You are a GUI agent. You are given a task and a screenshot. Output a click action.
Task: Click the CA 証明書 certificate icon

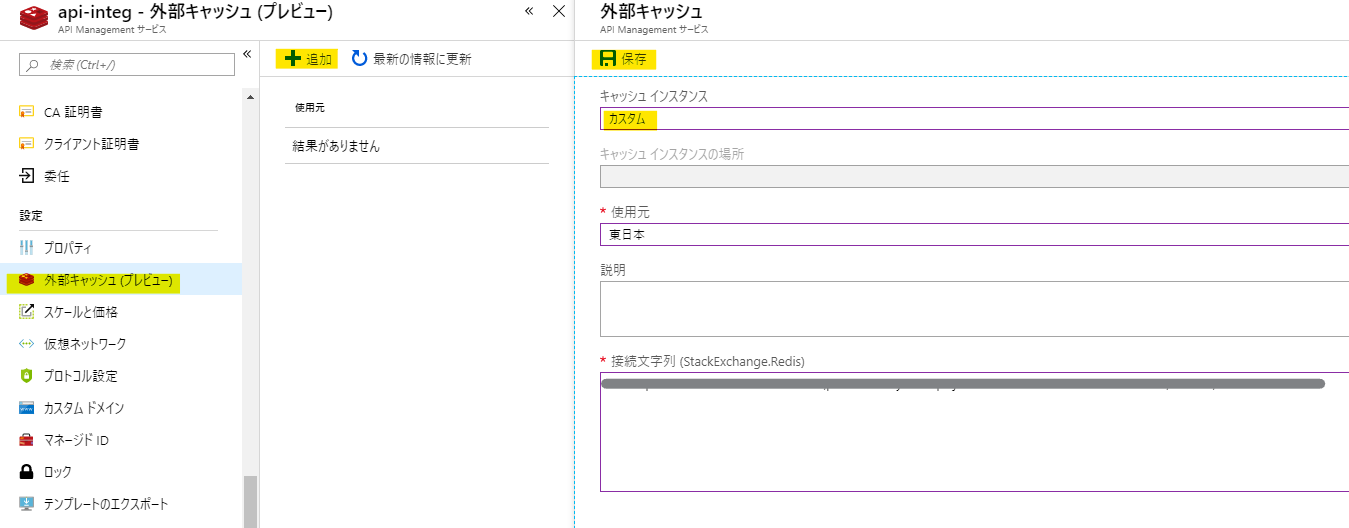point(27,112)
